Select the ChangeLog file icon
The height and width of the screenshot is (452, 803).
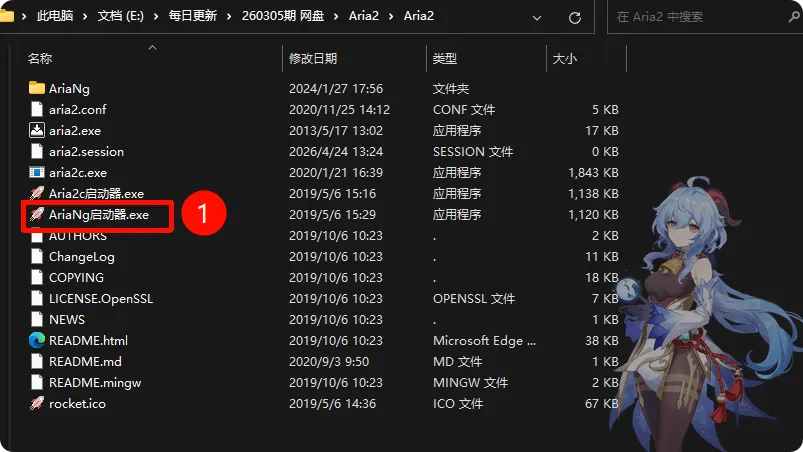pos(36,256)
